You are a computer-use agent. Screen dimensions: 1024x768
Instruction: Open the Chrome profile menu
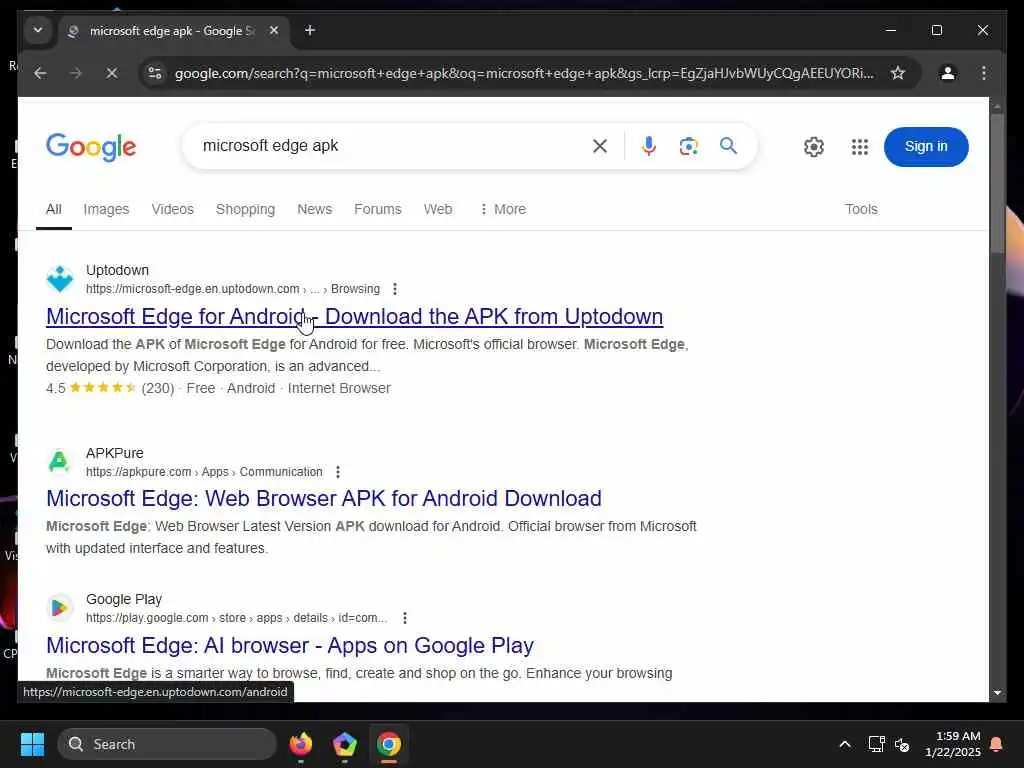tap(948, 73)
